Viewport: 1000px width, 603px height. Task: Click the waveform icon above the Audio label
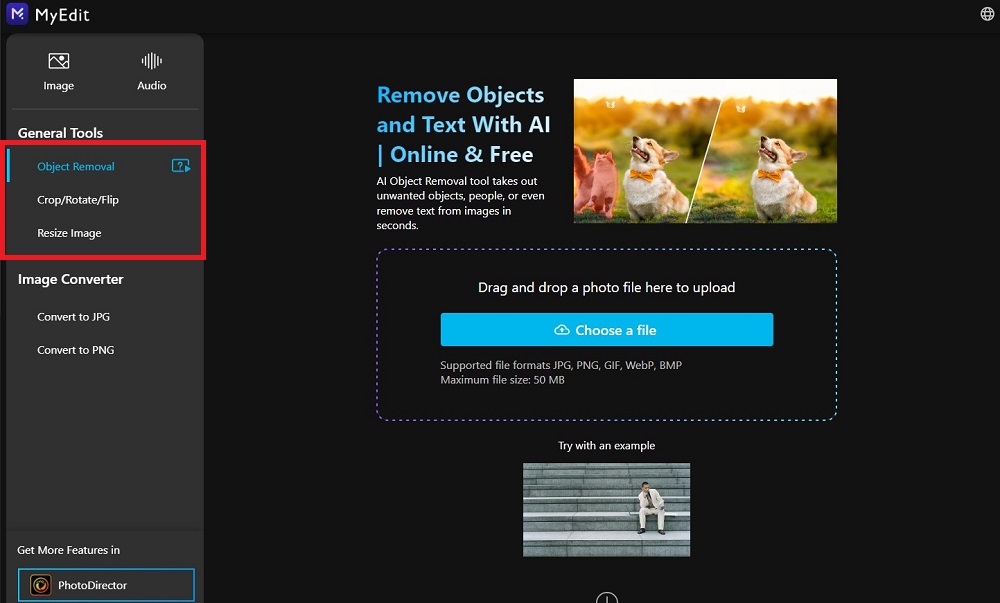(x=151, y=60)
